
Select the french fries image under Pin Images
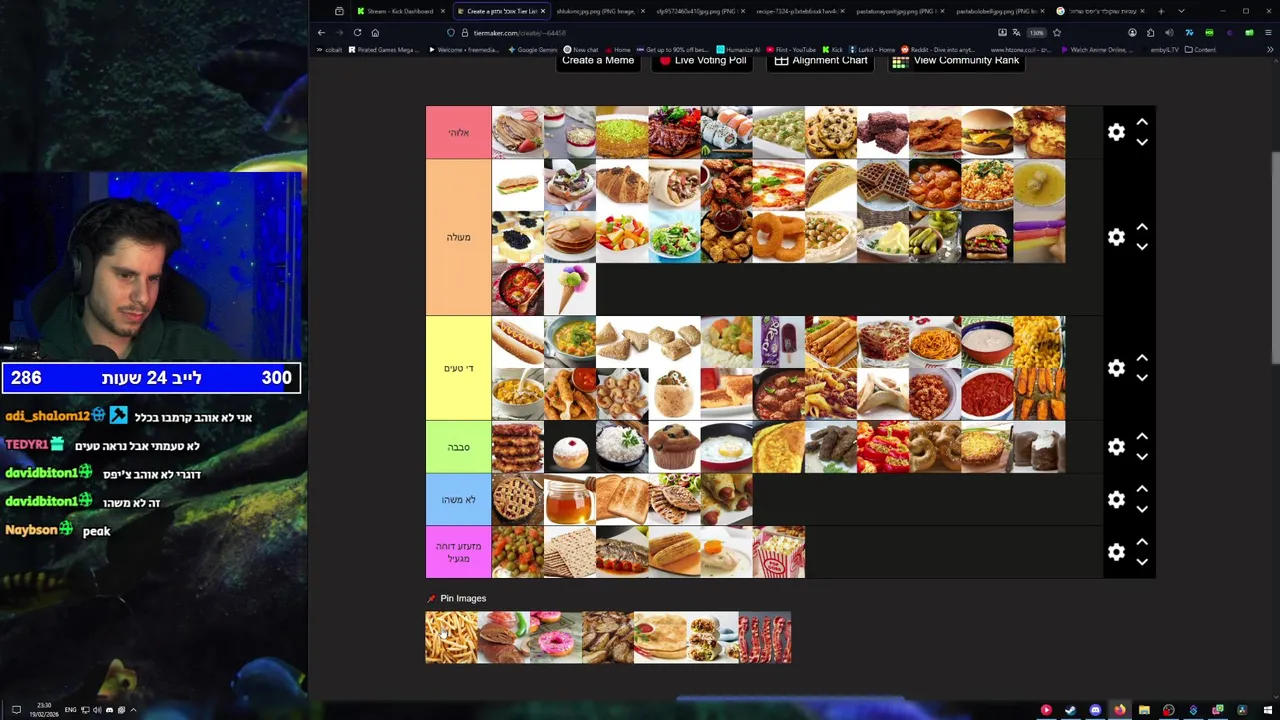coord(452,637)
